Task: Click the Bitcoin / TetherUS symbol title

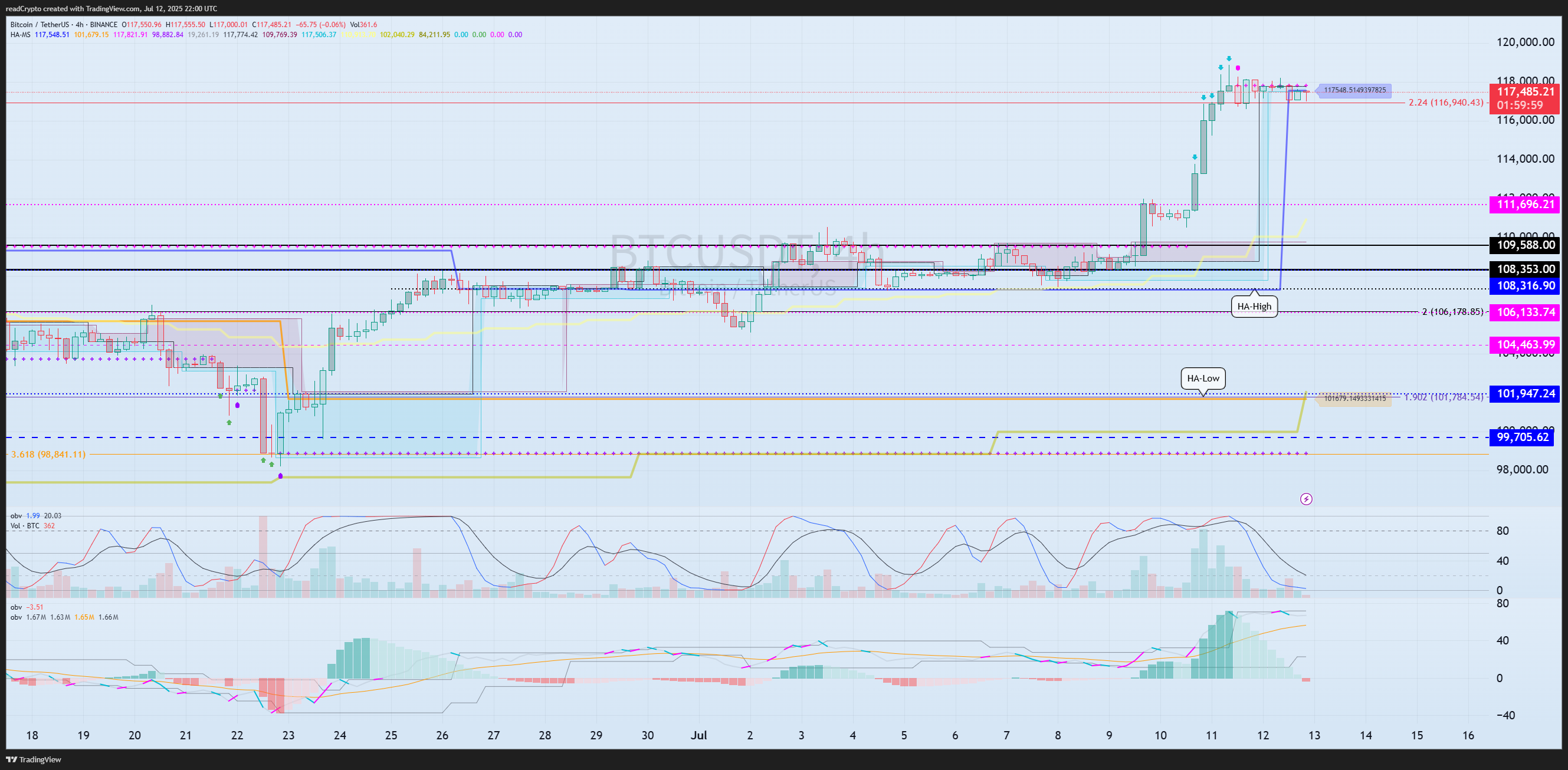Action: coord(40,25)
